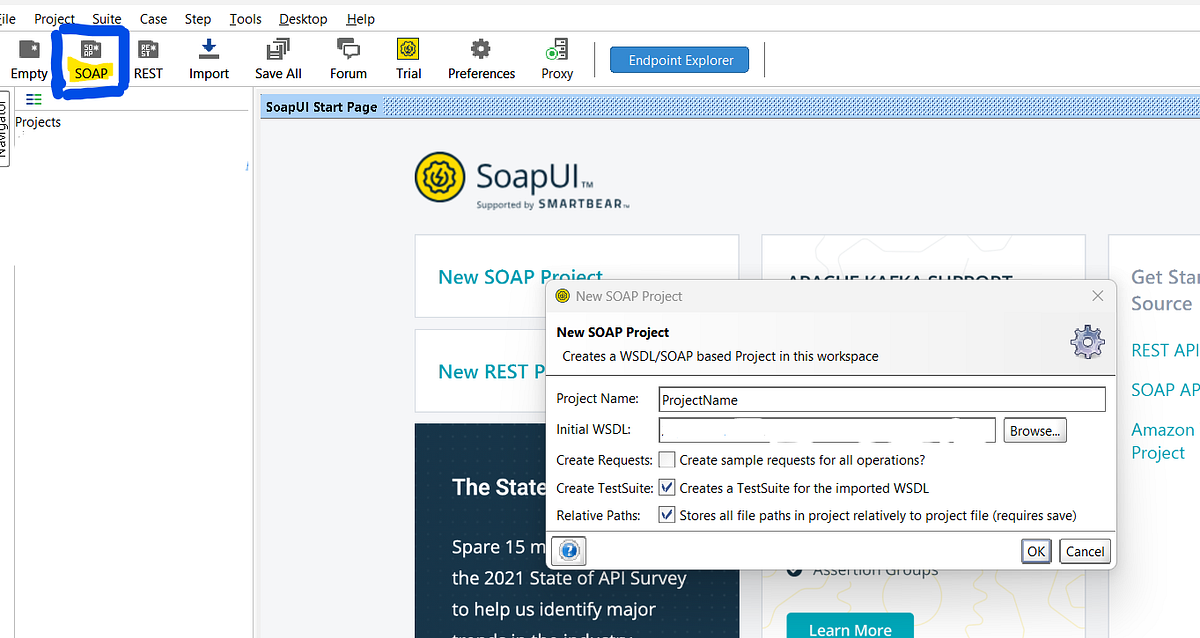Open SoapUI Preferences
This screenshot has height=638, width=1200.
pyautogui.click(x=481, y=57)
